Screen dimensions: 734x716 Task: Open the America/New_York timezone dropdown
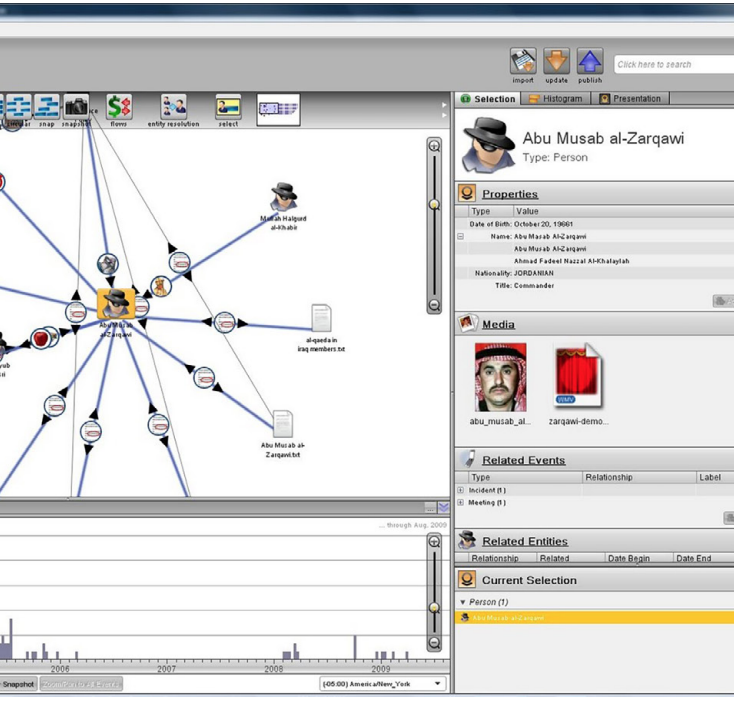[x=382, y=684]
